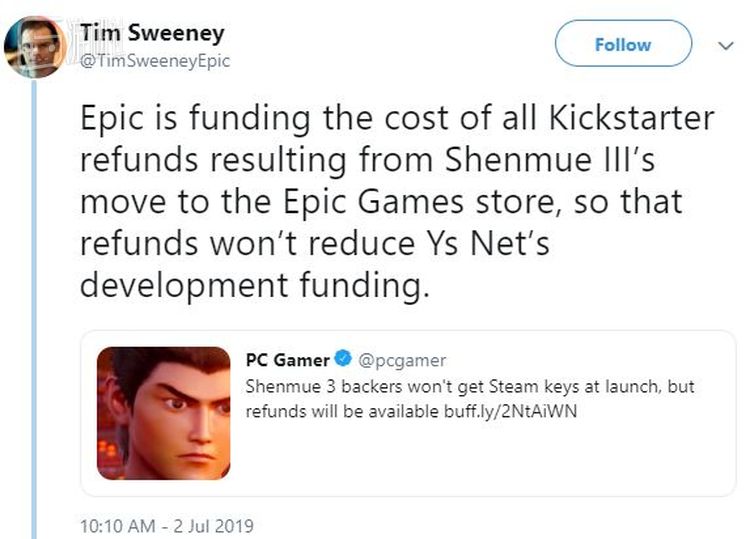
Task: Click the @TimSweeneyEpic handle
Action: tap(155, 60)
